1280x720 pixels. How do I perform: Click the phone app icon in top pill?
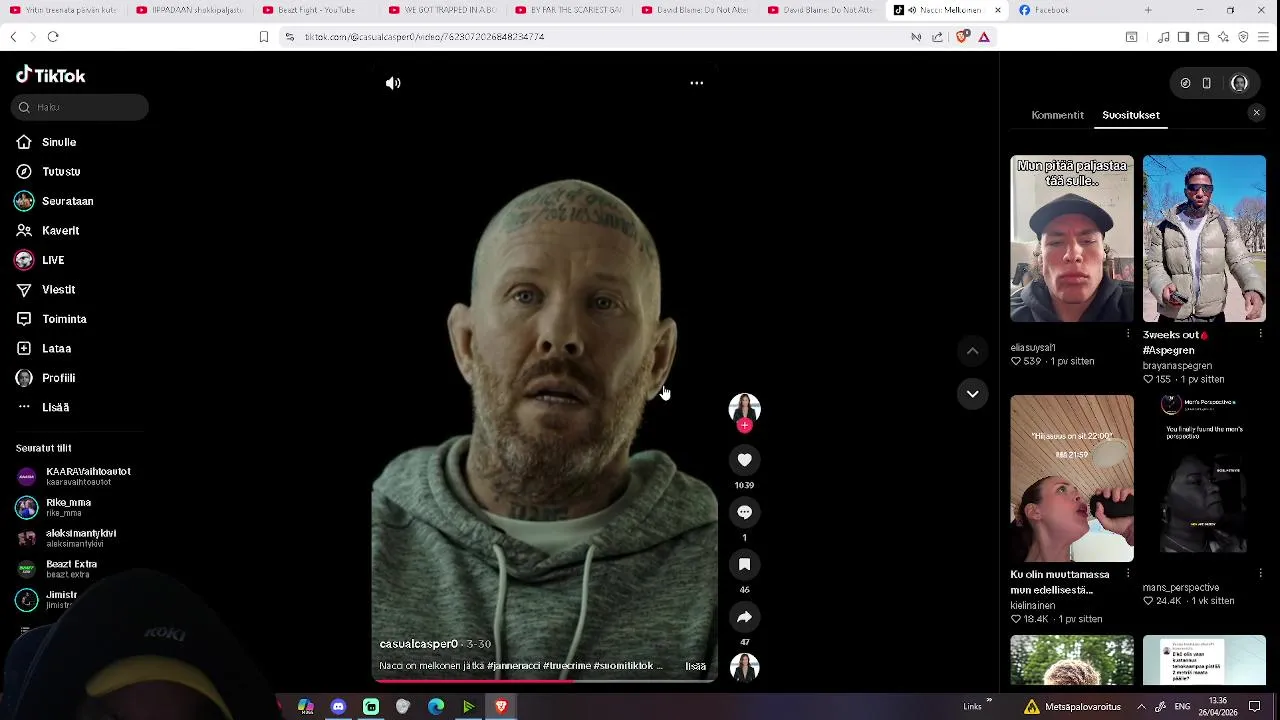pyautogui.click(x=1207, y=83)
